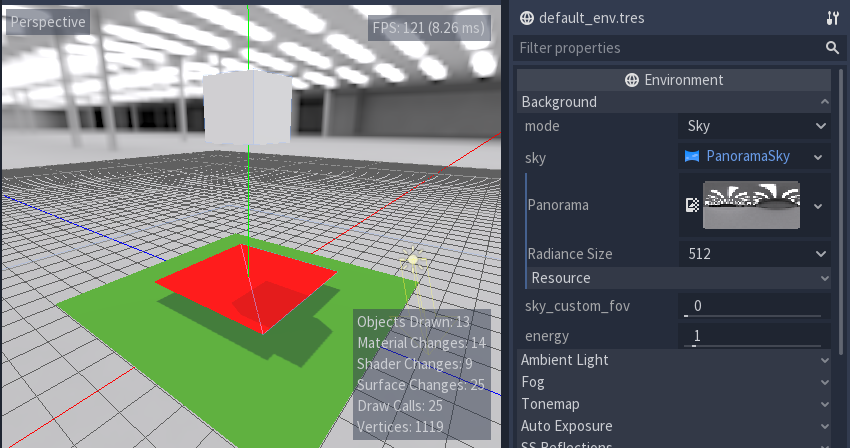Click the texture file icon beside Panorama thumbnail

tap(692, 206)
